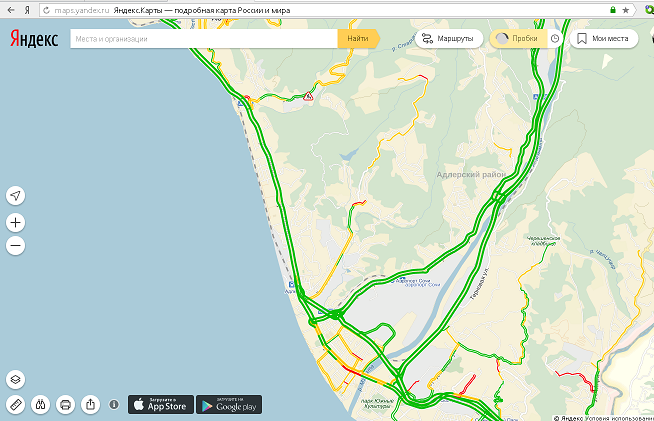Select the ruler measurement tool
Image resolution: width=654 pixels, height=421 pixels.
click(15, 404)
